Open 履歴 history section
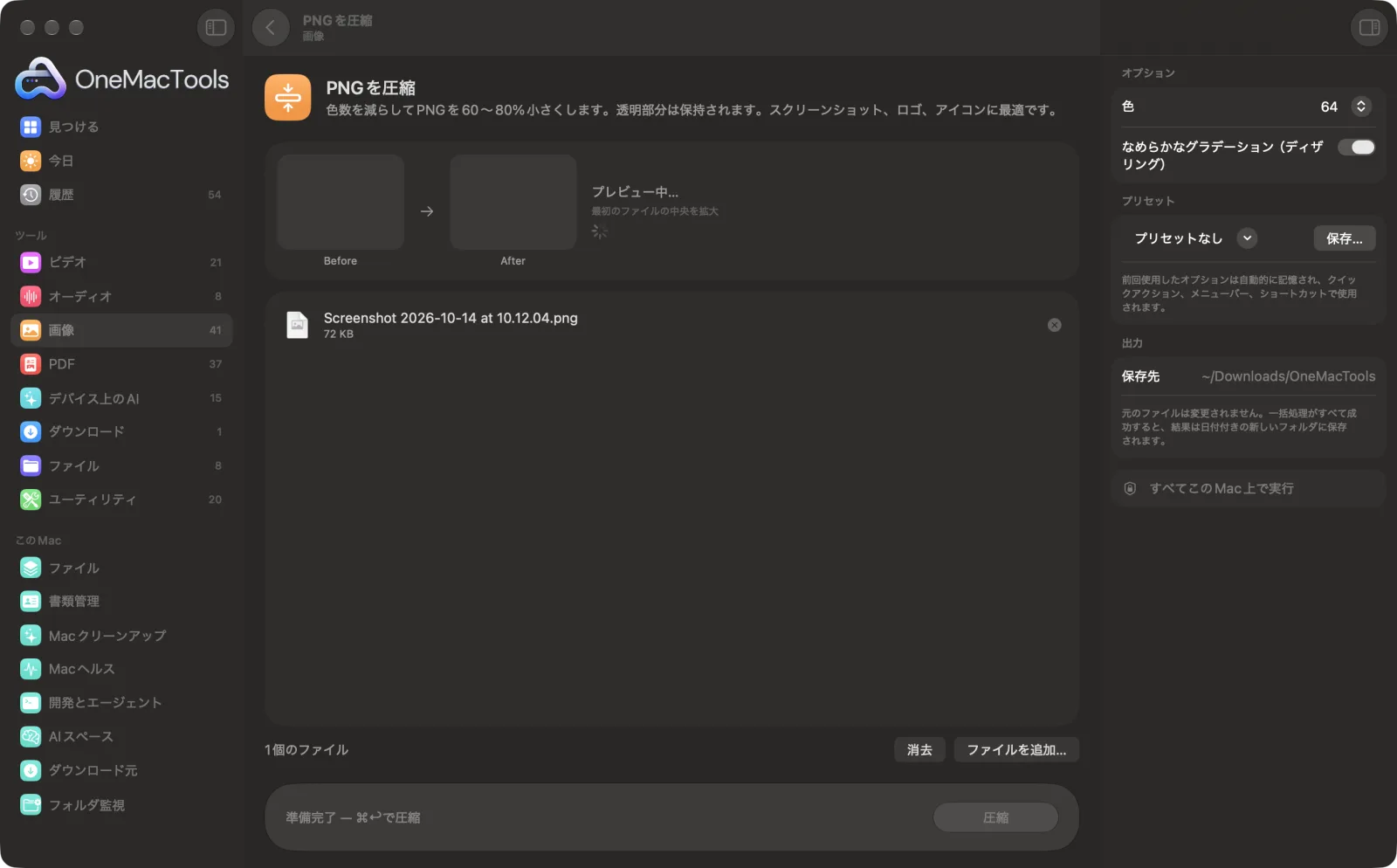The image size is (1397, 868). tap(121, 195)
